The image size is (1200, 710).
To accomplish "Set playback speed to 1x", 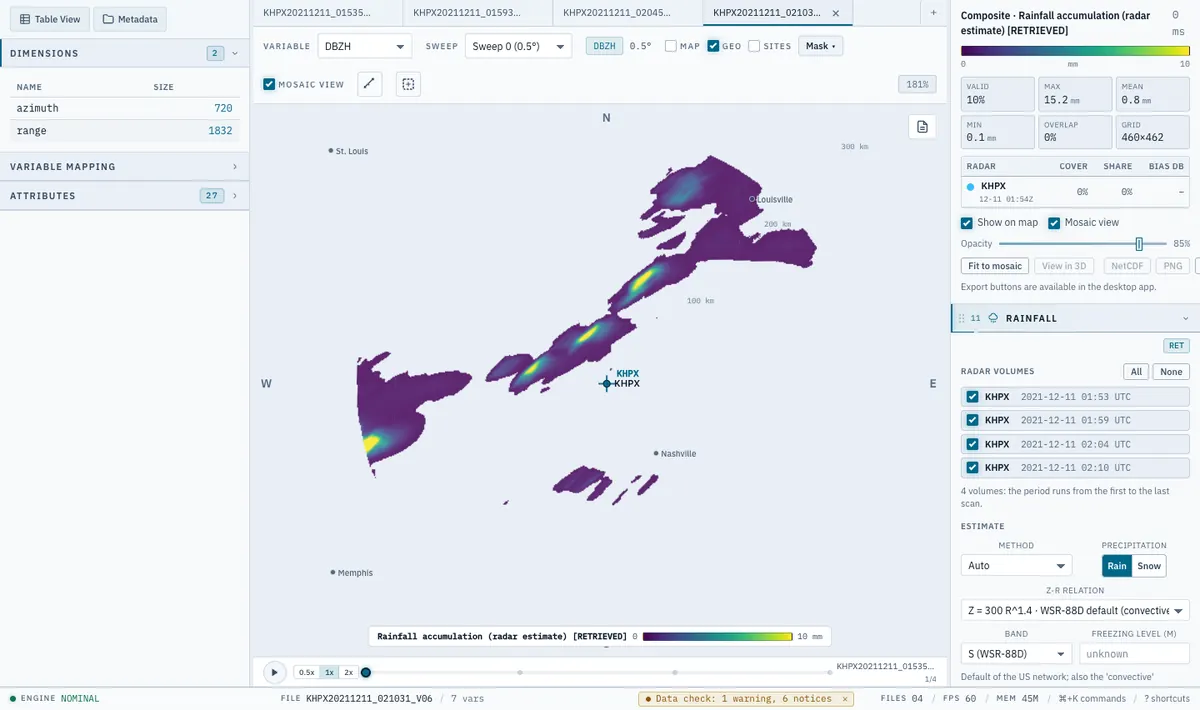I will point(329,673).
